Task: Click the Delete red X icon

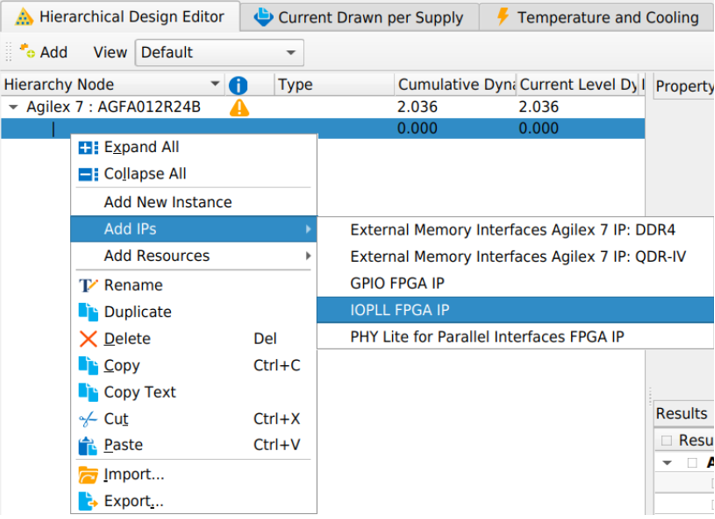Action: click(88, 339)
